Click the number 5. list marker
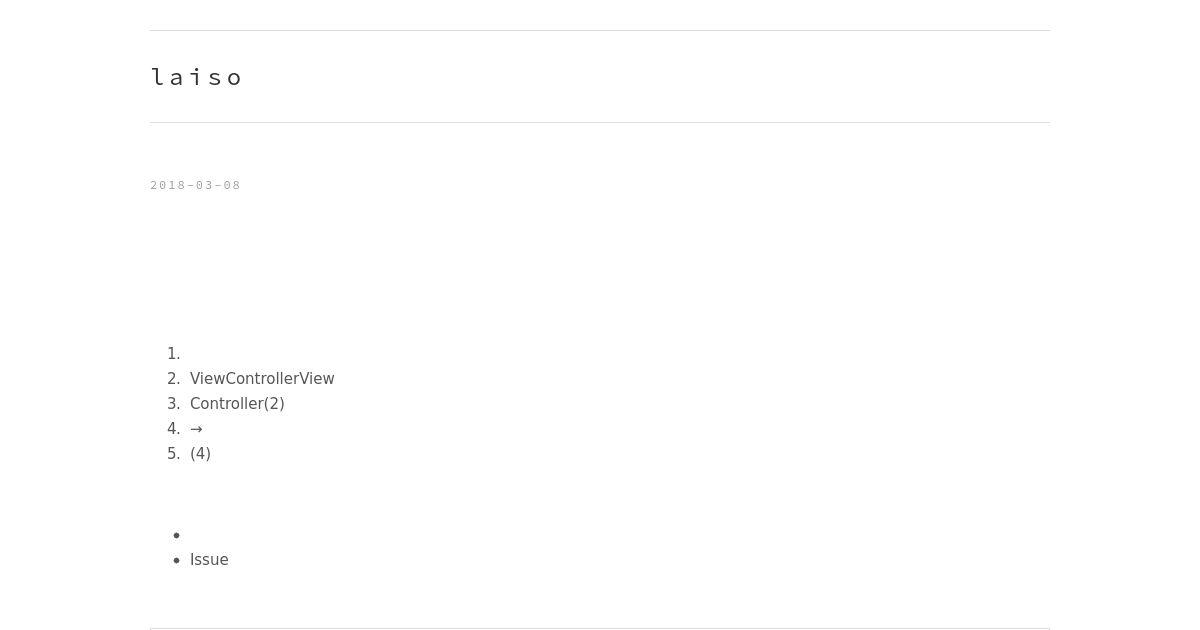 [x=173, y=454]
